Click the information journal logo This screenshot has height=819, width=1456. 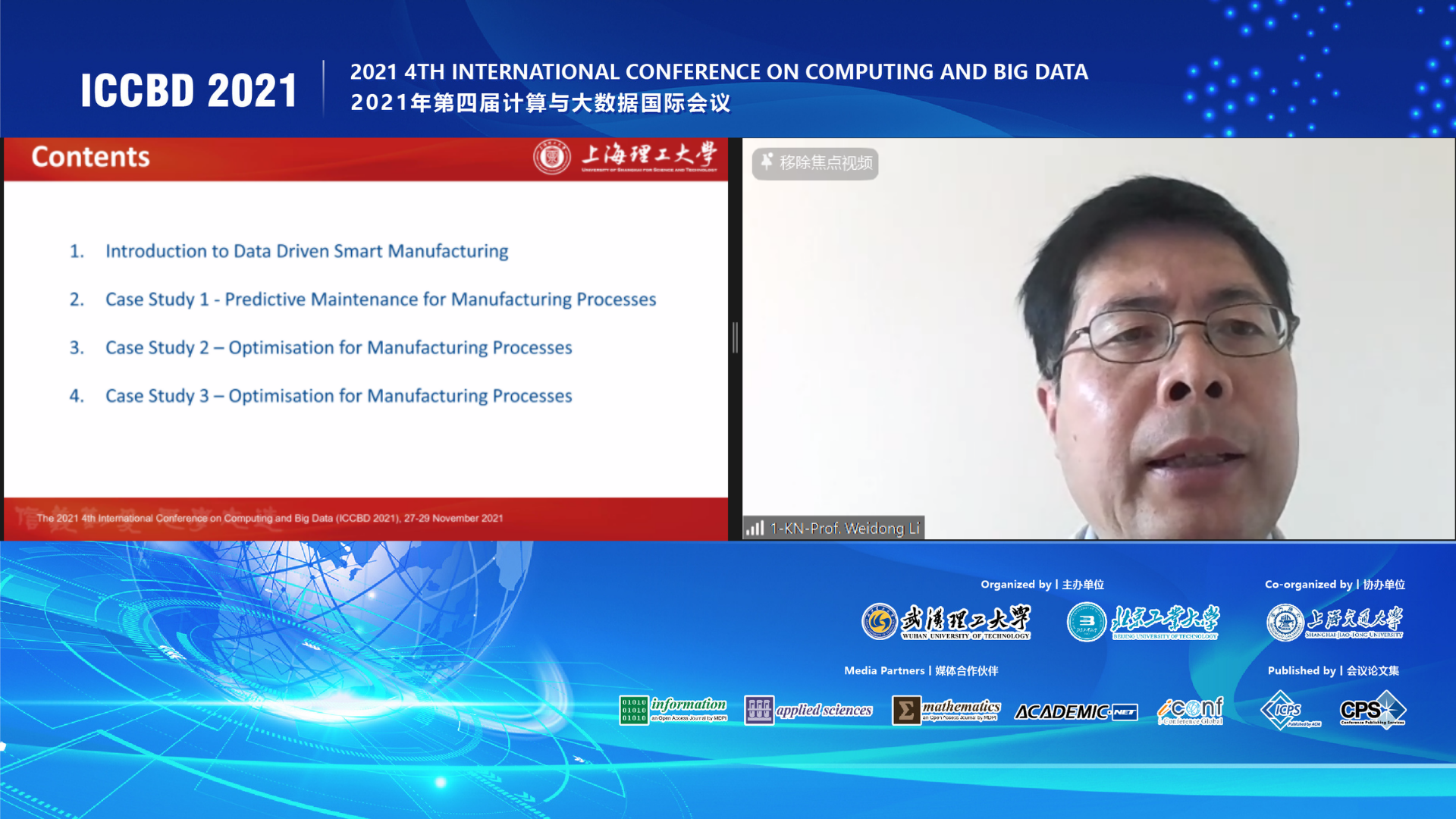[673, 711]
